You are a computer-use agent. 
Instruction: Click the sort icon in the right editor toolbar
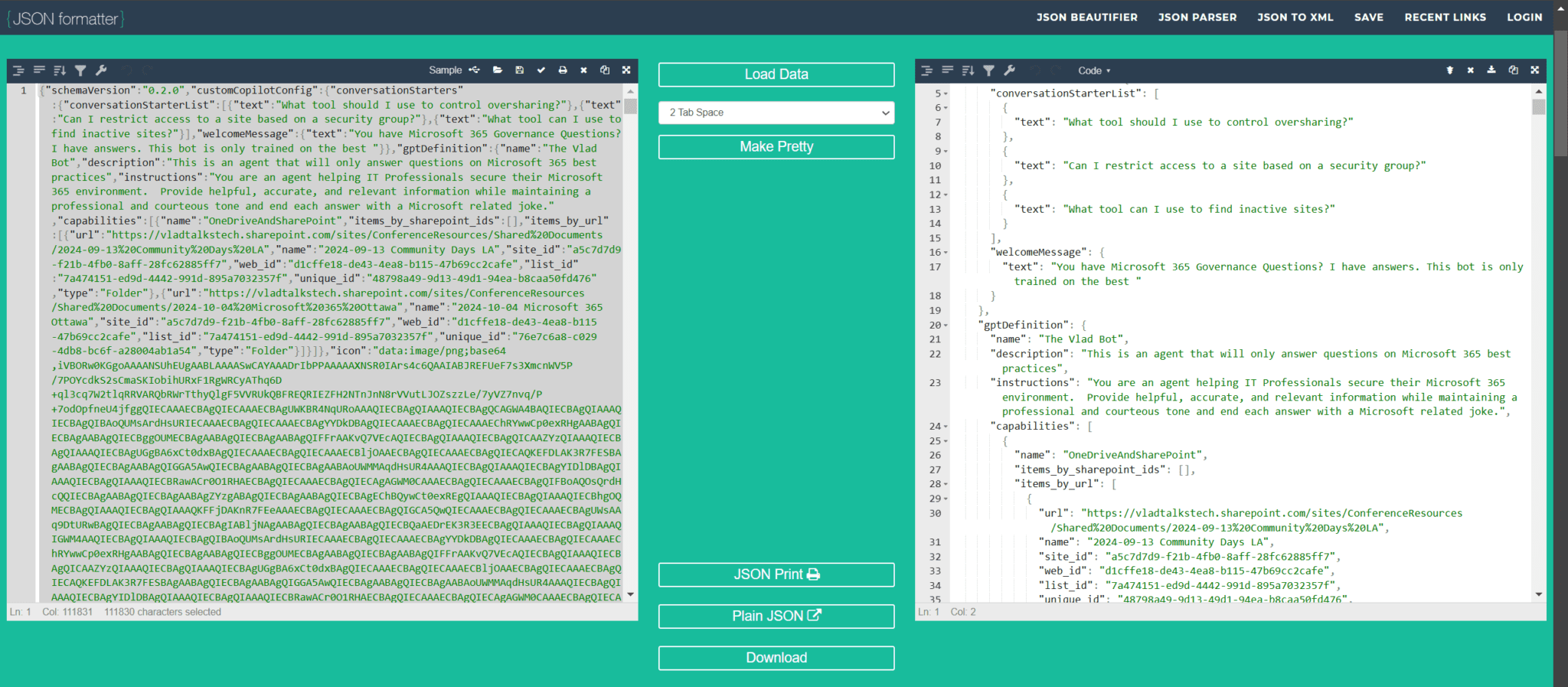(968, 70)
